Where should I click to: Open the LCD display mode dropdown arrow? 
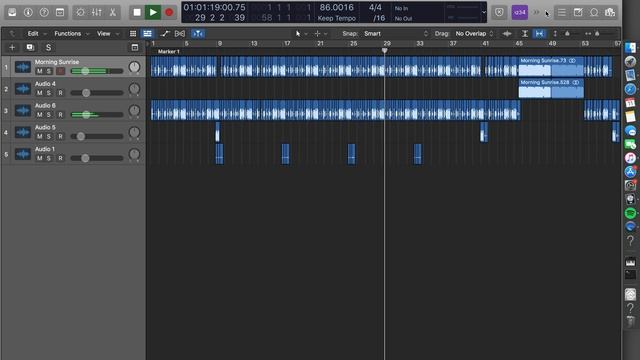point(484,12)
